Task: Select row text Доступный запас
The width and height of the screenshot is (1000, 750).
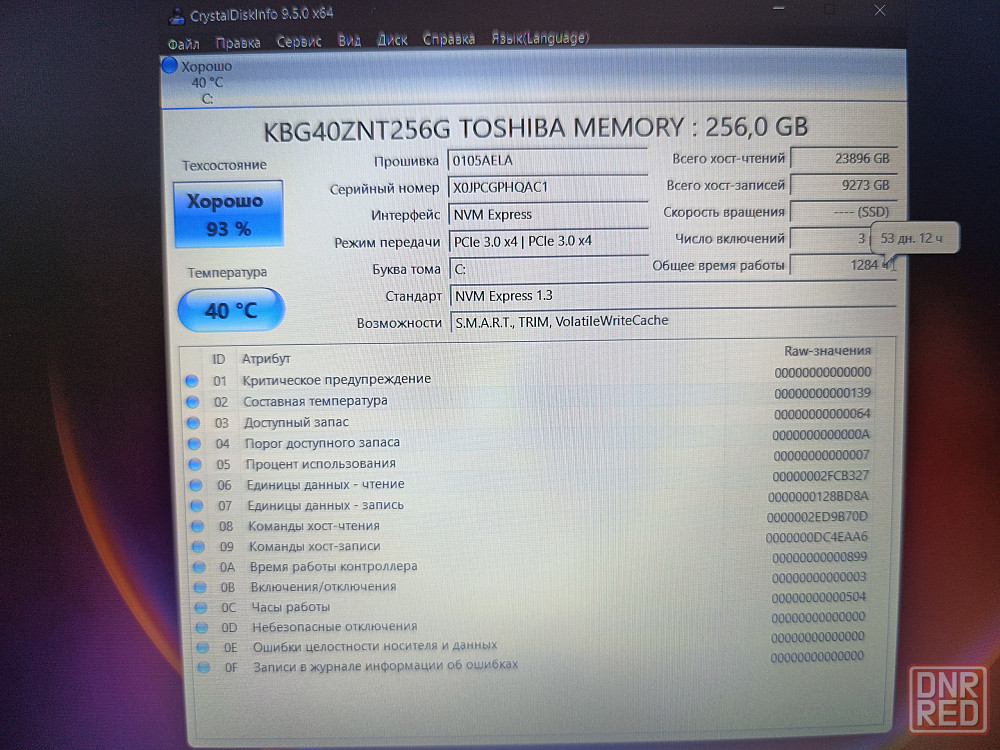Action: coord(297,422)
